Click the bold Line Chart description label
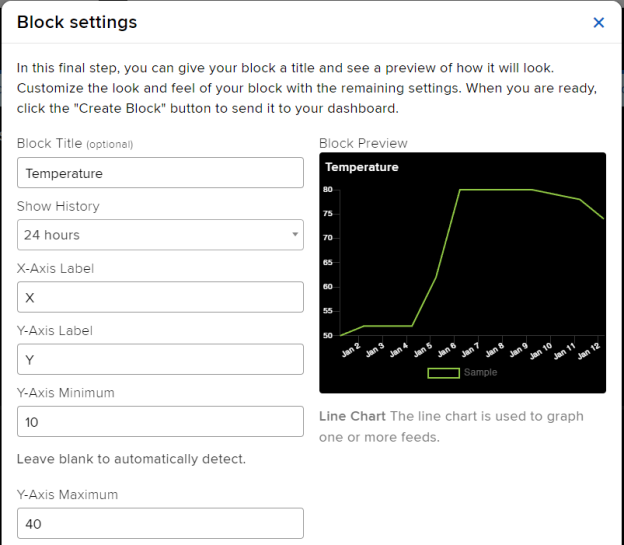The height and width of the screenshot is (545, 624). pos(352,416)
